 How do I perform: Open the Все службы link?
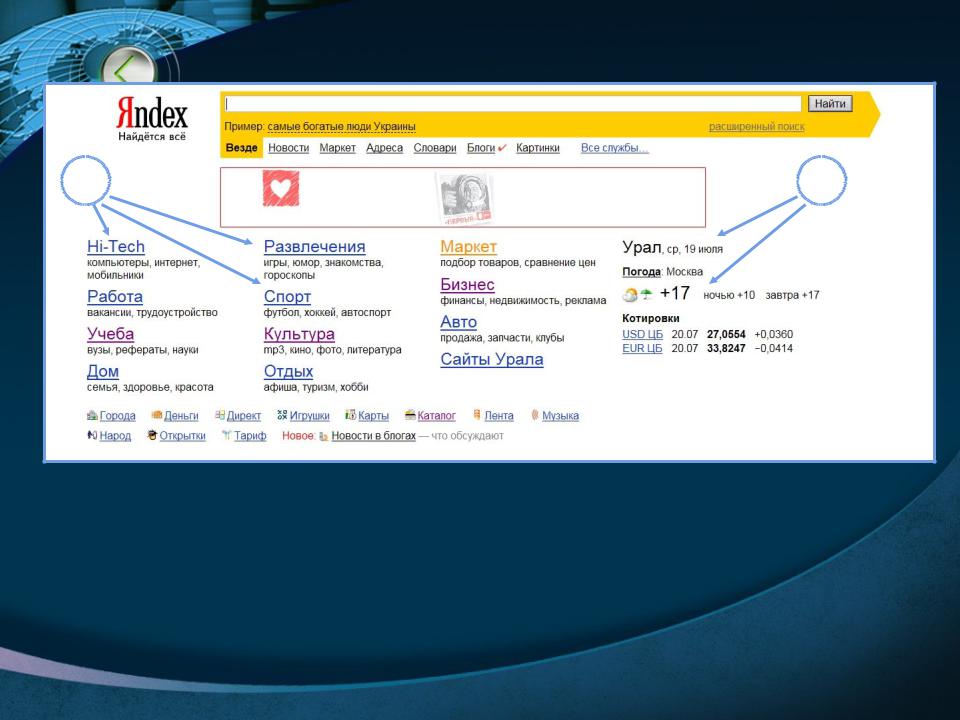[x=615, y=148]
